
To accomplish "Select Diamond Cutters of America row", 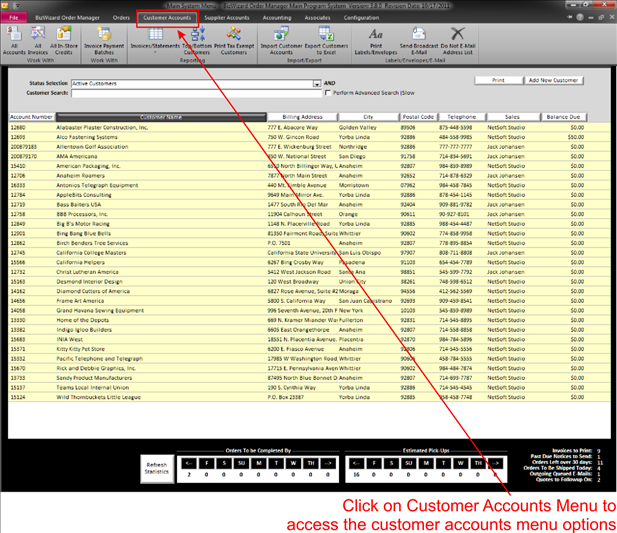I will pos(309,291).
